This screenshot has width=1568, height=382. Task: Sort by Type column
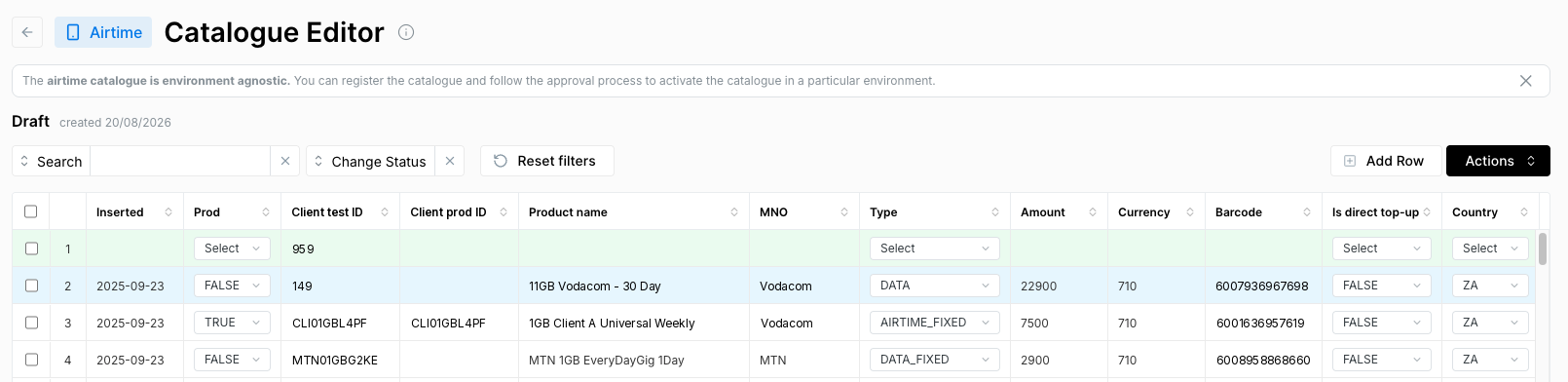click(x=995, y=211)
